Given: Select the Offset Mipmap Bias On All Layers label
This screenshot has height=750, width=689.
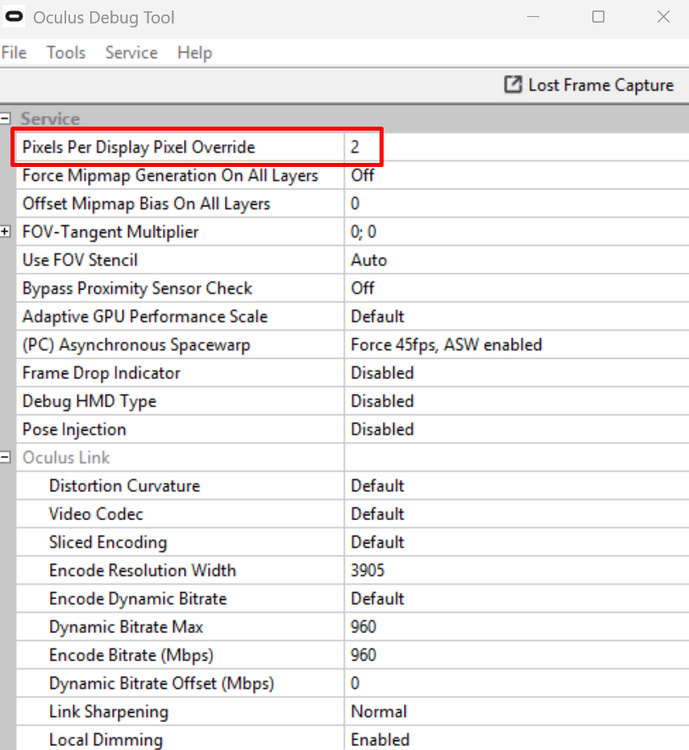Looking at the screenshot, I should [x=146, y=203].
